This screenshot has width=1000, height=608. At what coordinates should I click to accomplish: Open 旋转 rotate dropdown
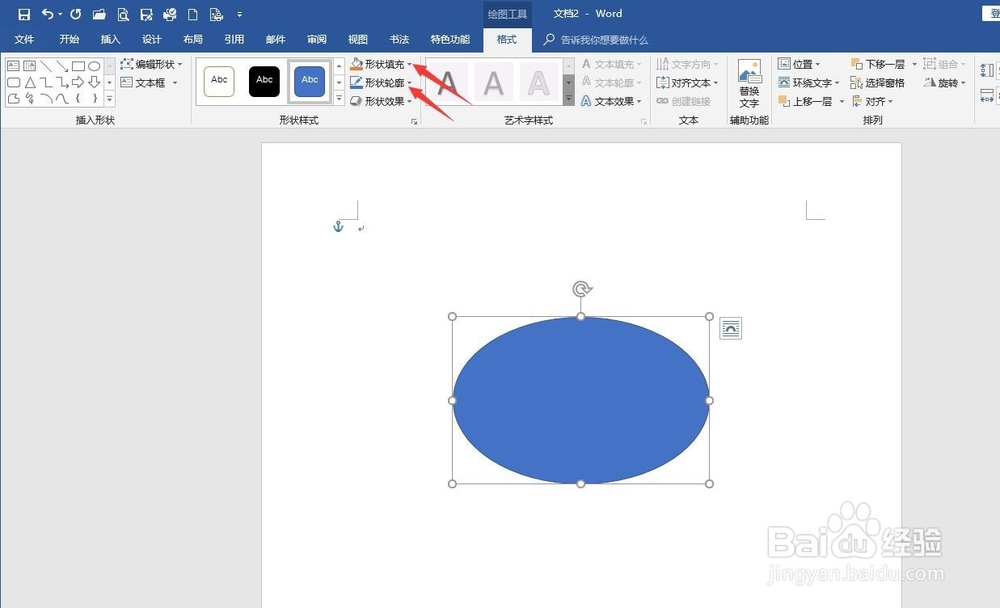point(945,83)
